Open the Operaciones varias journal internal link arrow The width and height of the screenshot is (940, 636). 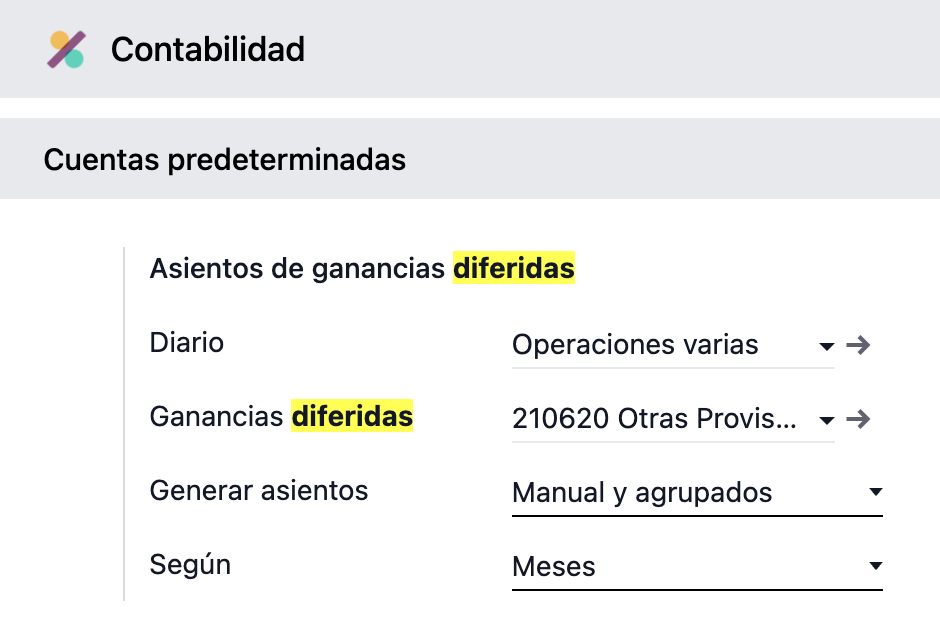tap(858, 344)
